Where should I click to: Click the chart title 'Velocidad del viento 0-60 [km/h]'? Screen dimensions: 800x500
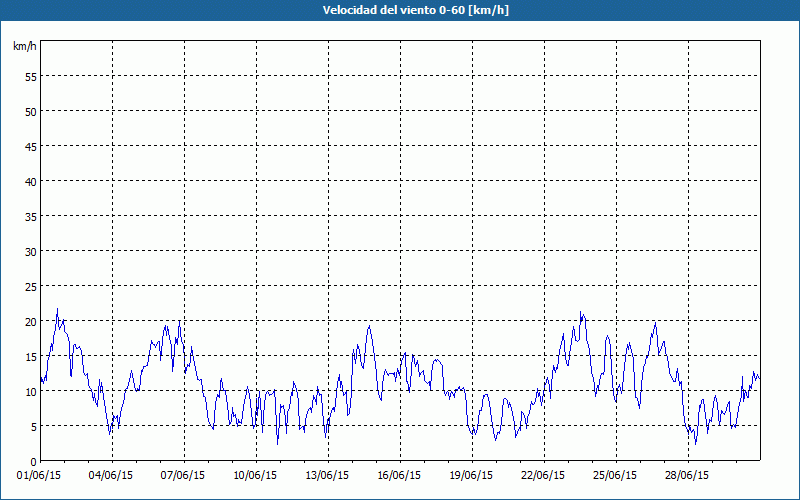click(416, 10)
